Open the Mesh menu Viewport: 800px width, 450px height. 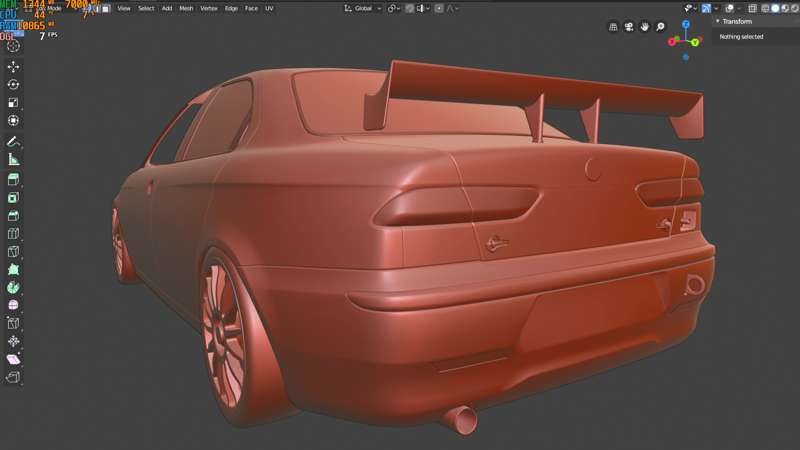pyautogui.click(x=186, y=8)
